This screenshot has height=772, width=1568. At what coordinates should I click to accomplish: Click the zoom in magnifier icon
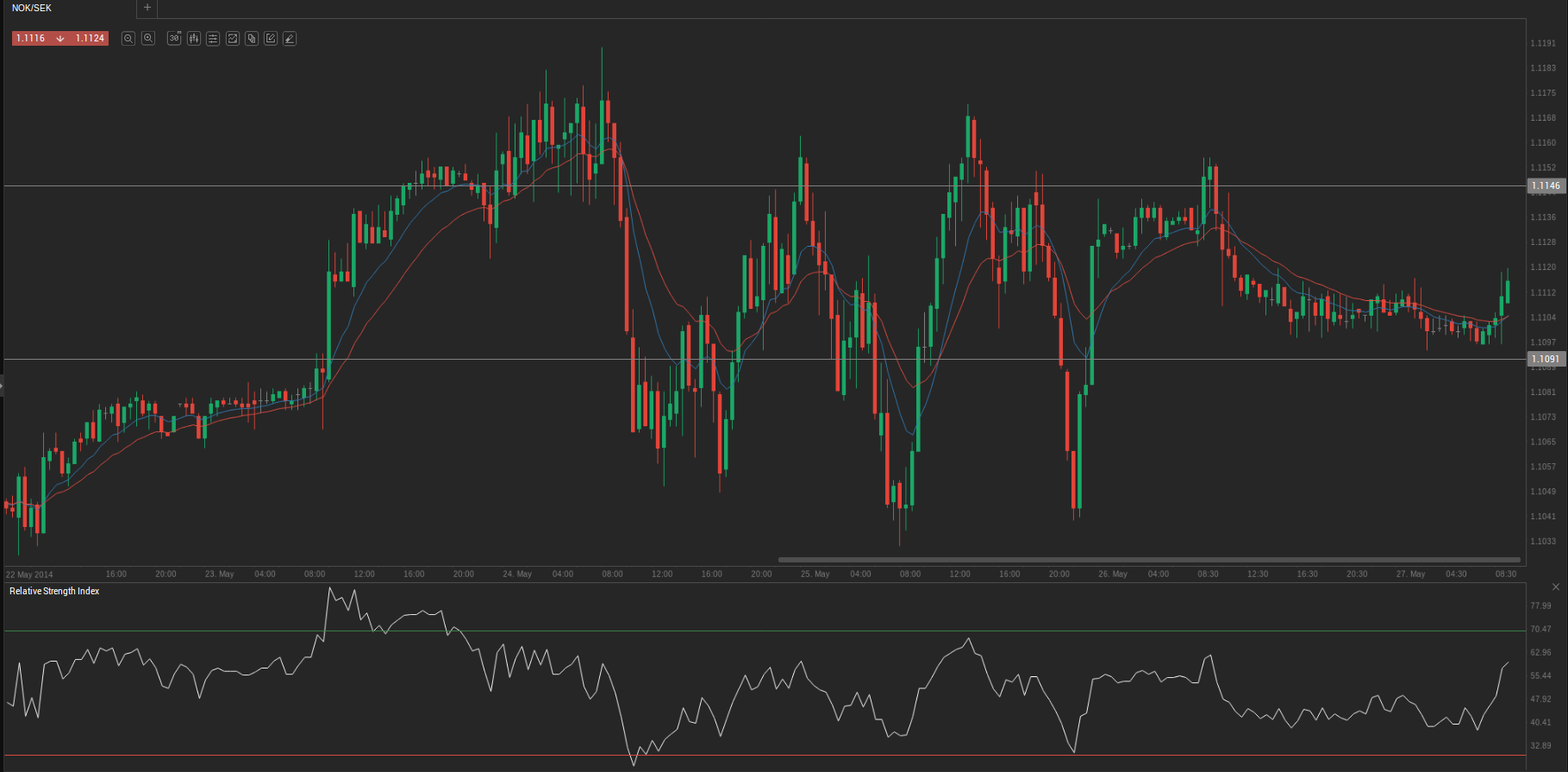pos(148,39)
